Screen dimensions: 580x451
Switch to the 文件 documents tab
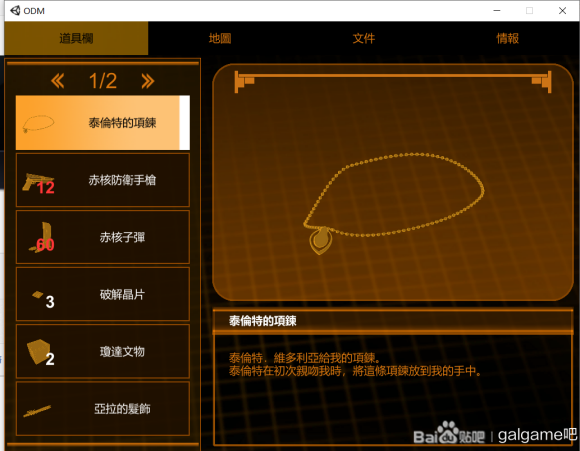(x=364, y=38)
